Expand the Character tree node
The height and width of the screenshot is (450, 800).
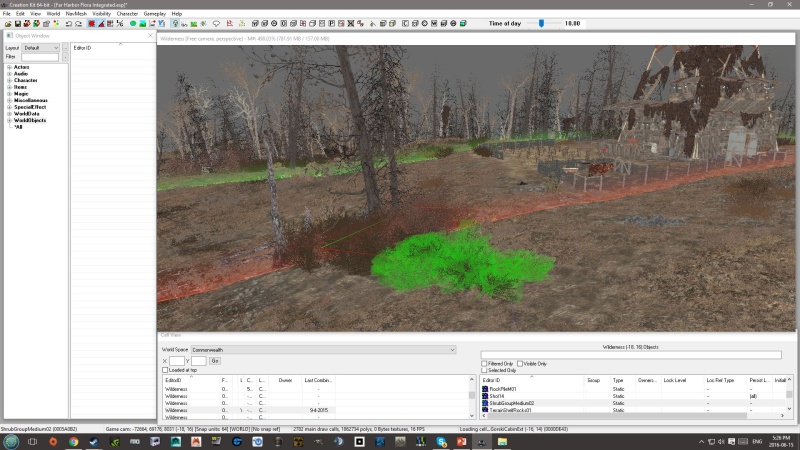pyautogui.click(x=9, y=81)
